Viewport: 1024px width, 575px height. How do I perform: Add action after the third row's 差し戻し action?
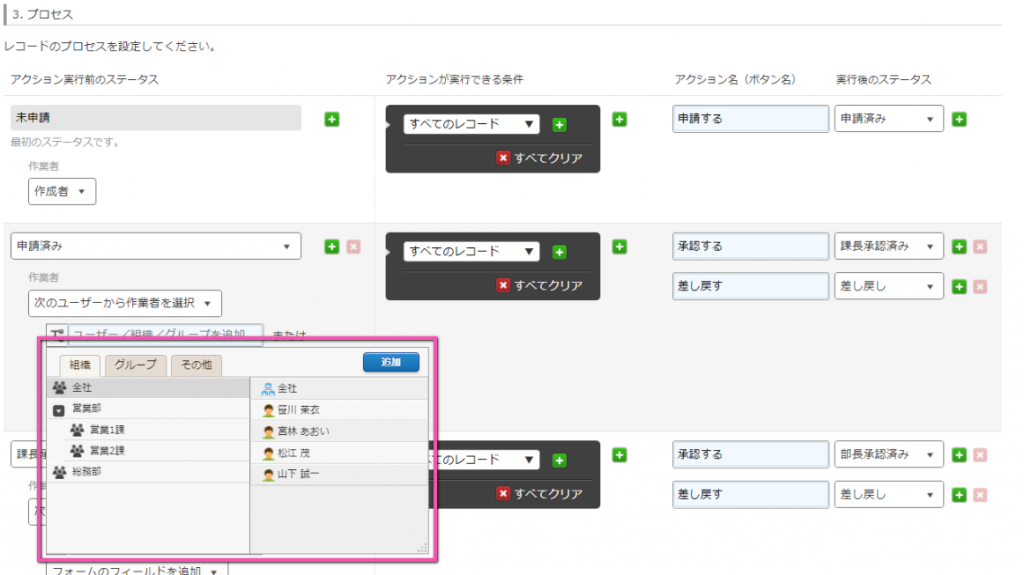click(x=959, y=495)
